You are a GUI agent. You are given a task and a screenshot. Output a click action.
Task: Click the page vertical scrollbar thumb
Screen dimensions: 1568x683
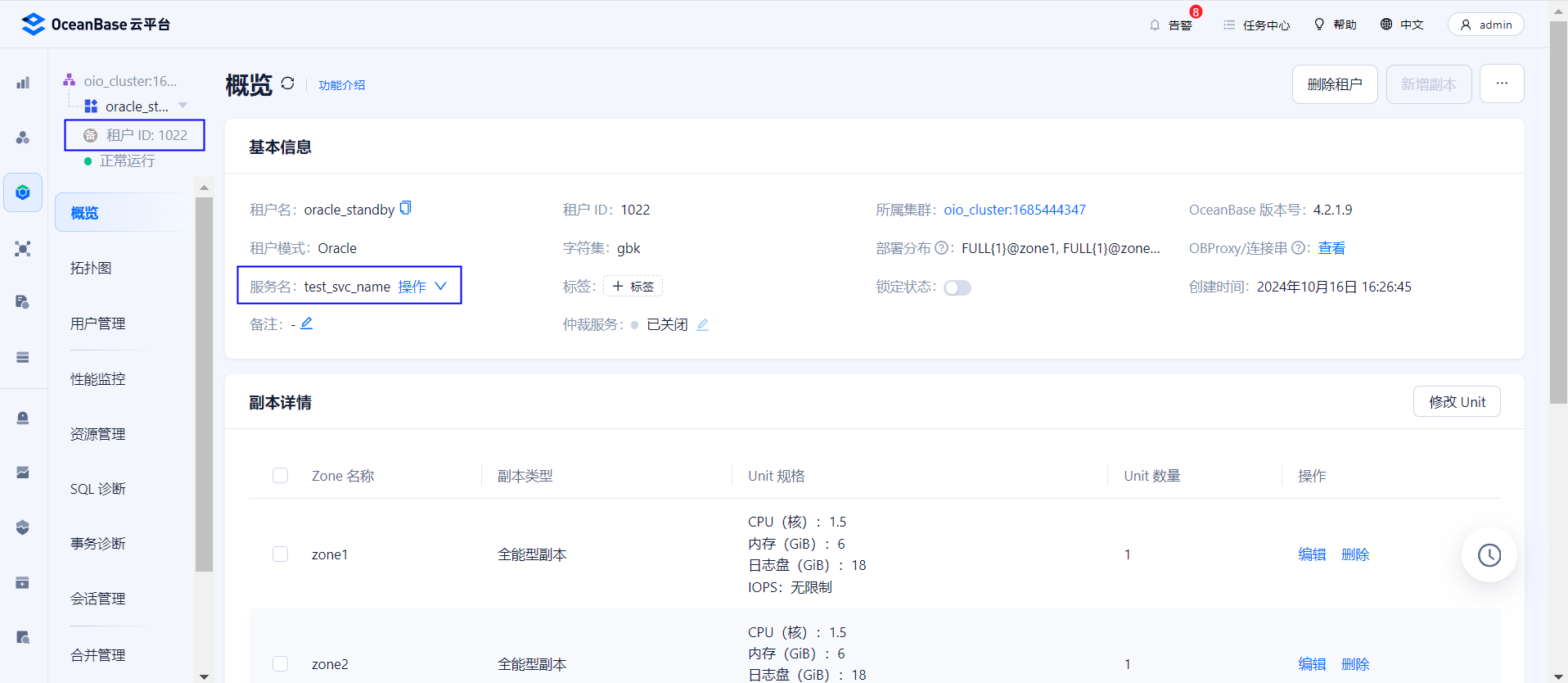(x=1558, y=213)
